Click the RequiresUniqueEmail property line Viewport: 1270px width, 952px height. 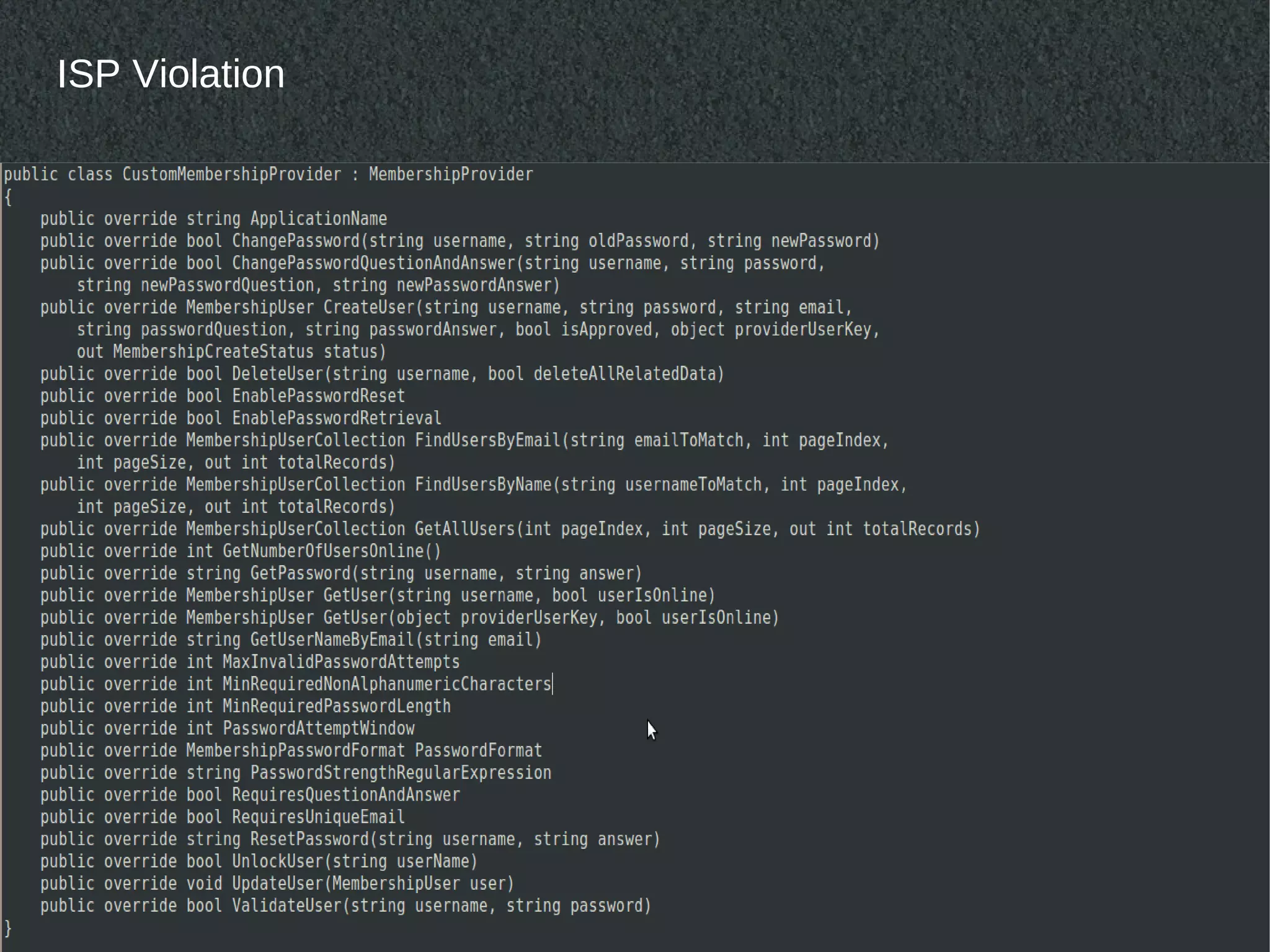[223, 817]
